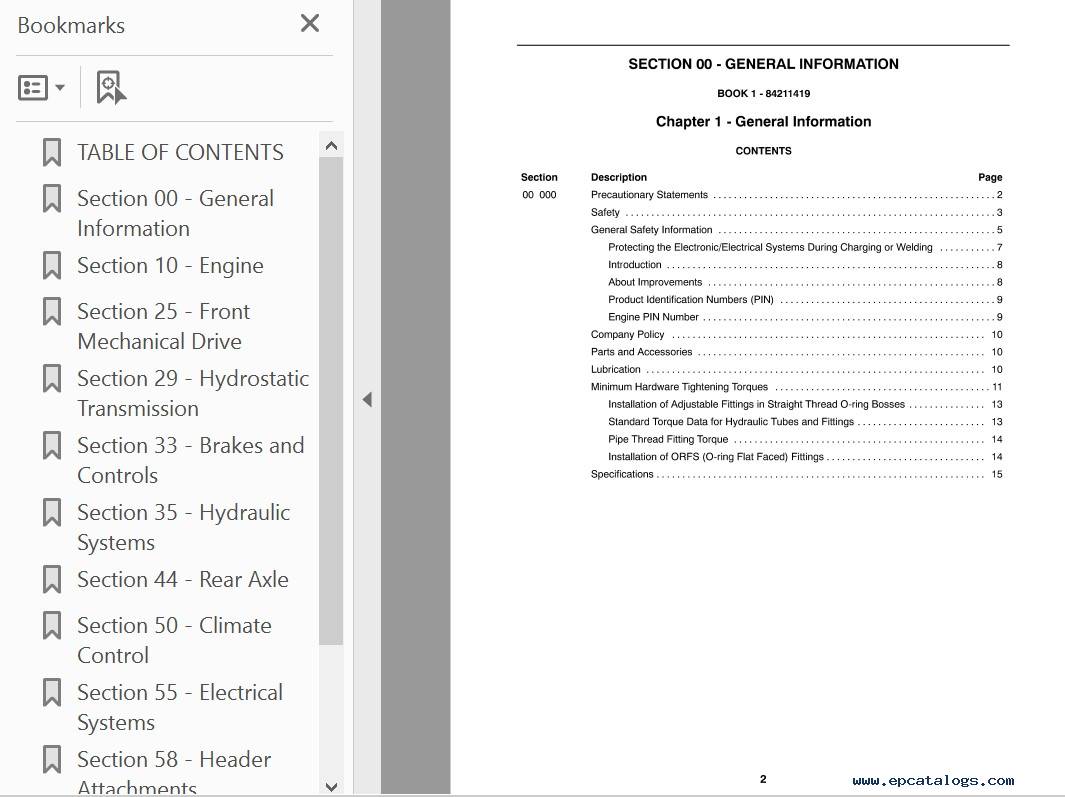Viewport: 1065px width, 797px height.
Task: Open Section 55 - Electrical Systems bookmark
Action: click(180, 707)
